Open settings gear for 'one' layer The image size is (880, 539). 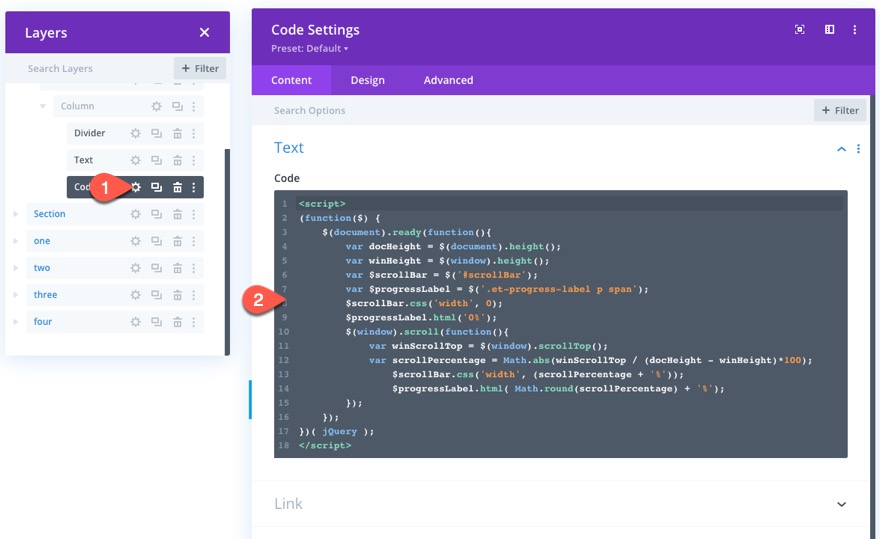(135, 241)
